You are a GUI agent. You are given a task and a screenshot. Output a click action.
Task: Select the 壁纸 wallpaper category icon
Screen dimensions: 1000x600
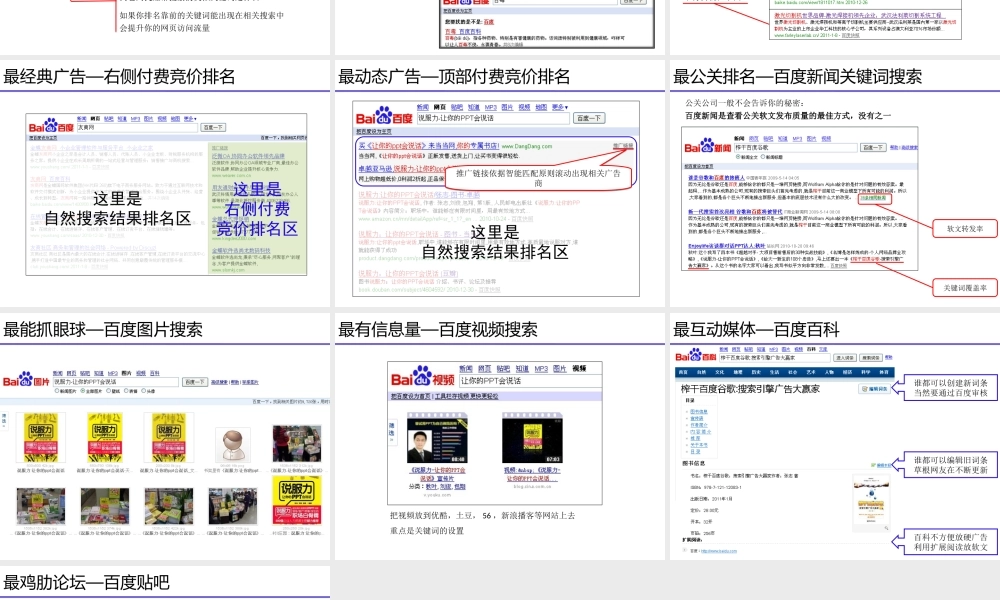pyautogui.click(x=108, y=391)
